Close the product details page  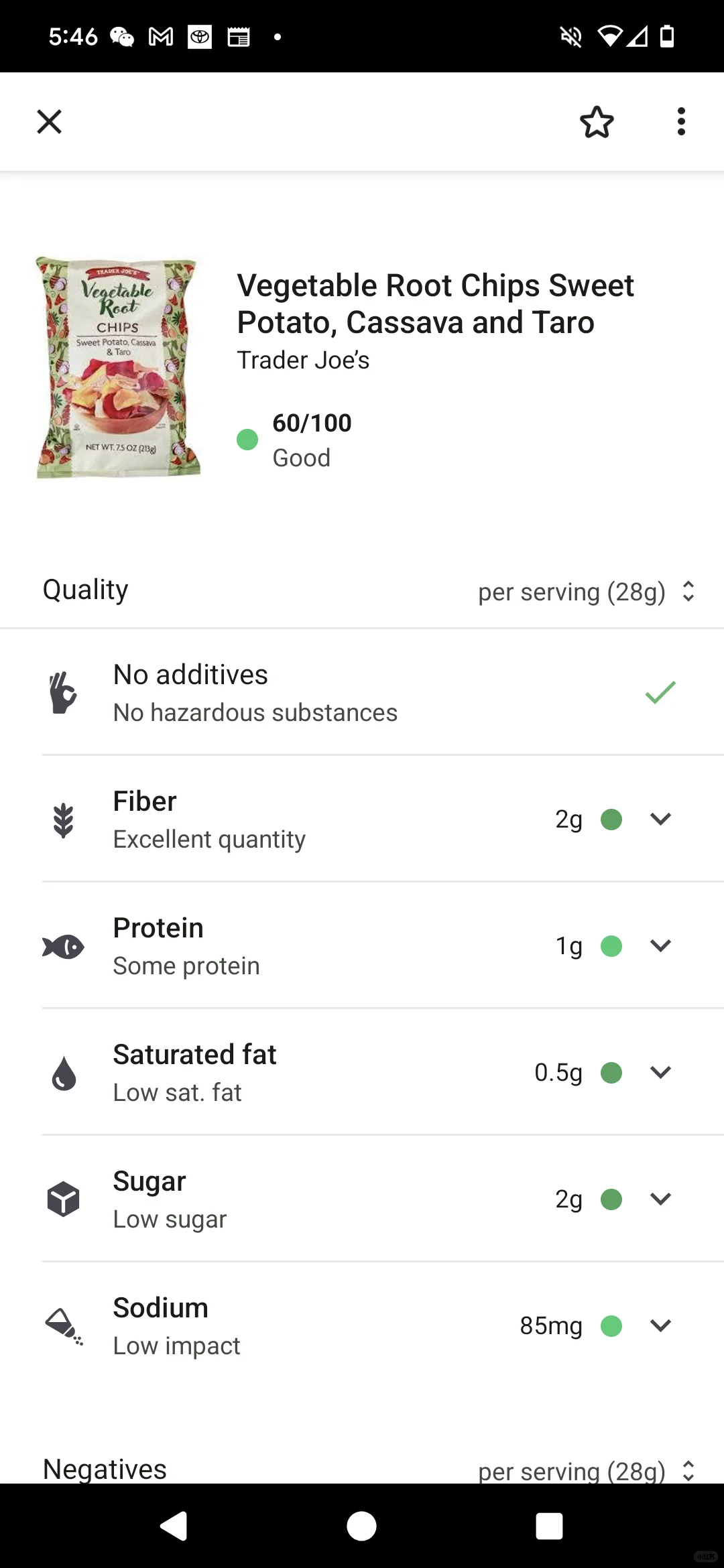[x=49, y=122]
